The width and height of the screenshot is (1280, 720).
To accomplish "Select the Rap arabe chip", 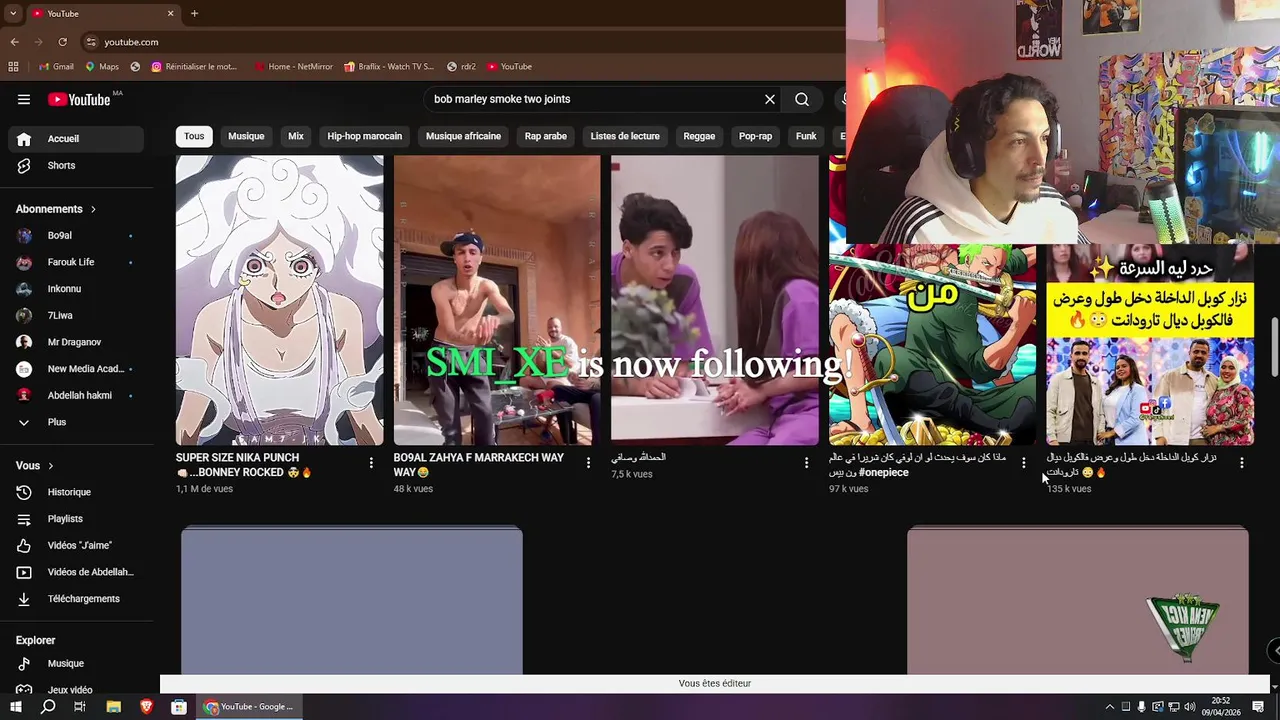I will pos(546,136).
